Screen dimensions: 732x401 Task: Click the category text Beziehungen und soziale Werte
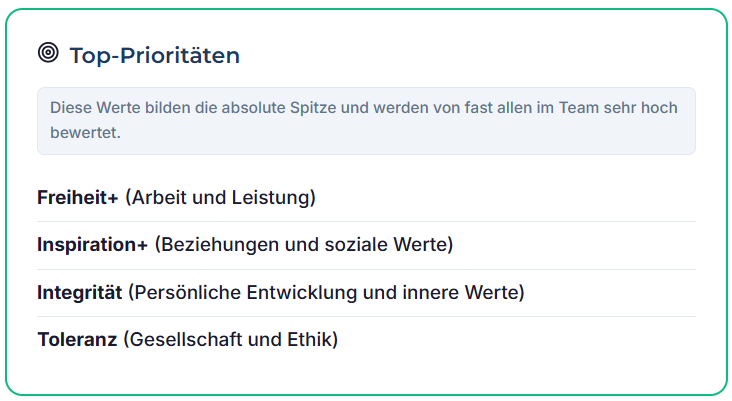pos(304,244)
